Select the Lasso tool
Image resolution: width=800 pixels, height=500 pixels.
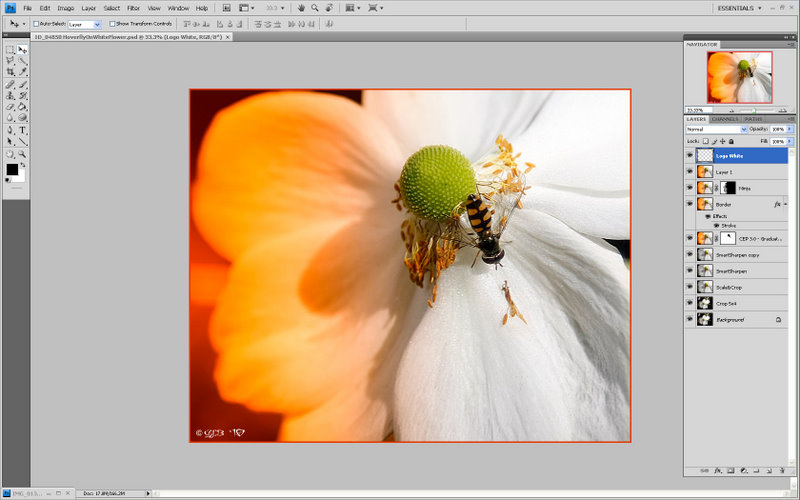(x=10, y=61)
